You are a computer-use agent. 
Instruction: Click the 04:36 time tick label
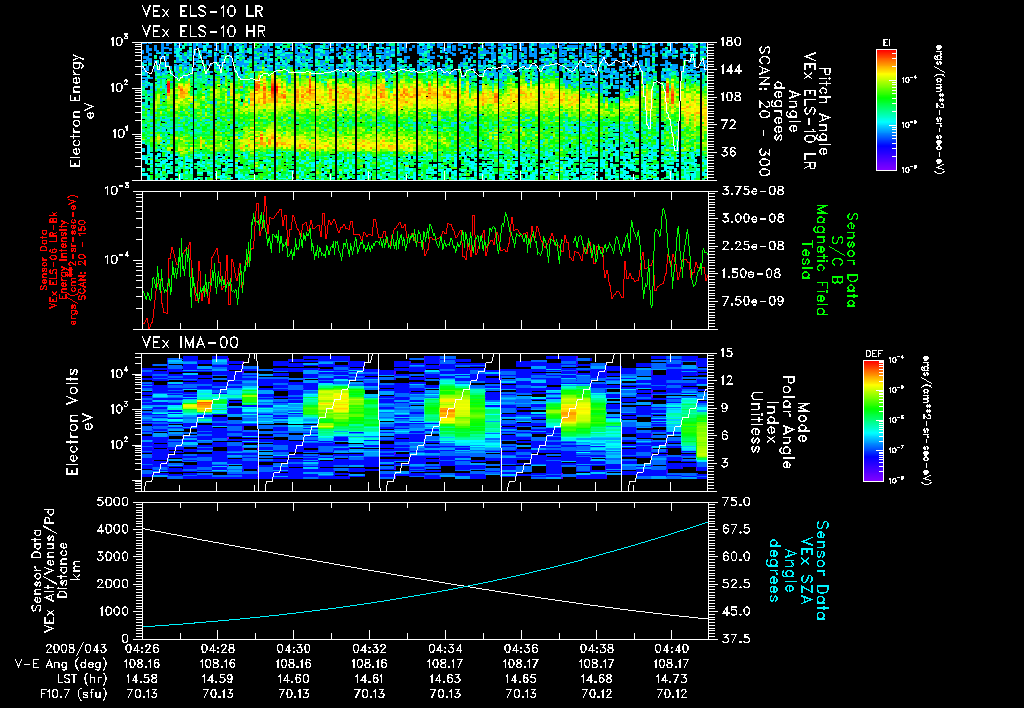pos(520,649)
